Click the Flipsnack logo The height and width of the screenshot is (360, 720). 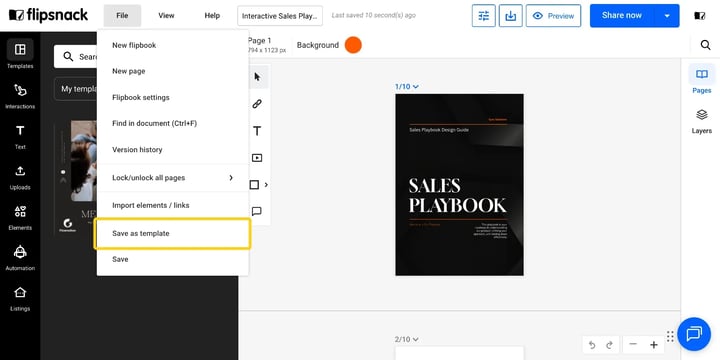(48, 15)
